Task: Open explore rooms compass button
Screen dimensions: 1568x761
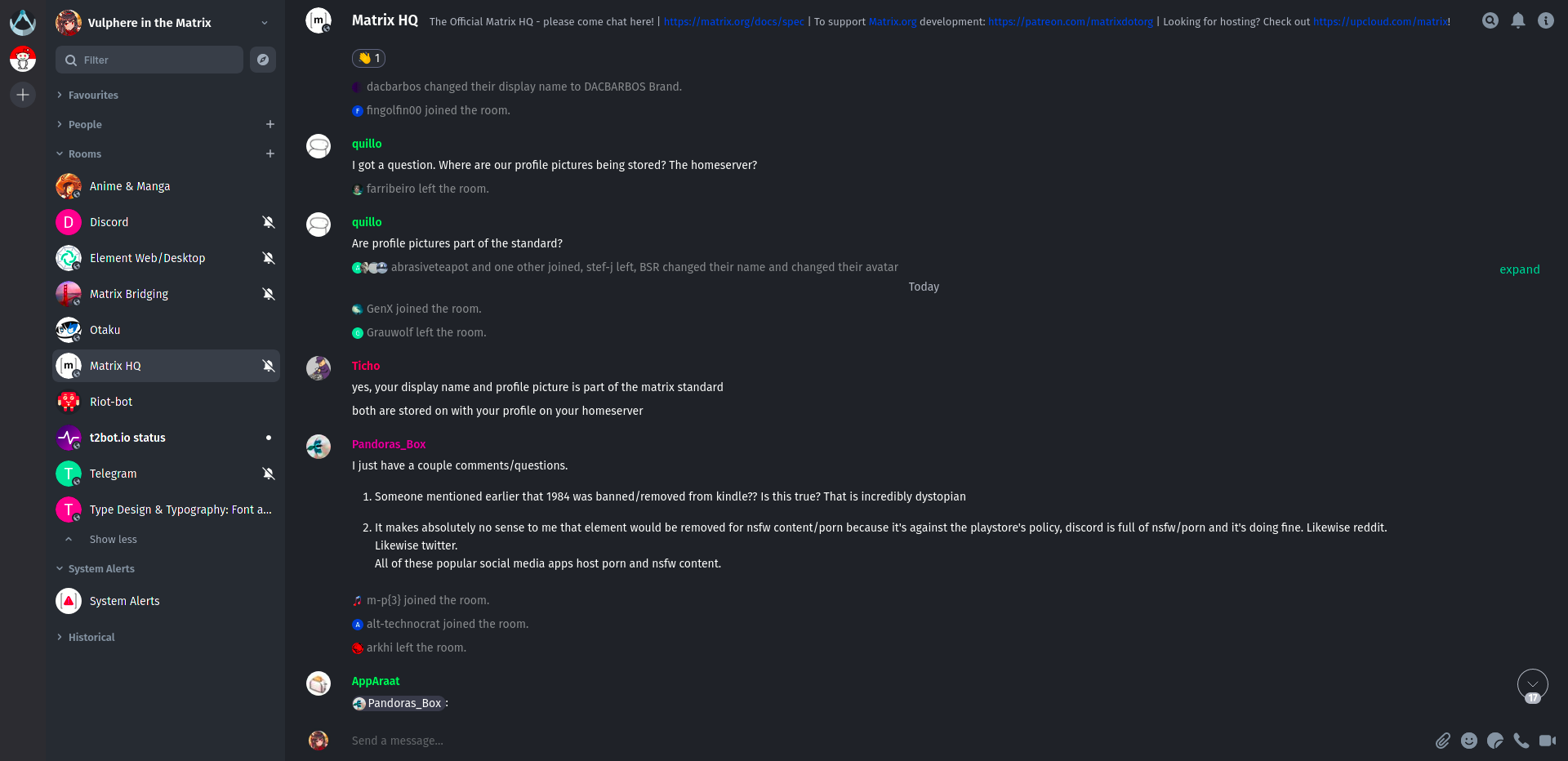Action: pyautogui.click(x=263, y=60)
